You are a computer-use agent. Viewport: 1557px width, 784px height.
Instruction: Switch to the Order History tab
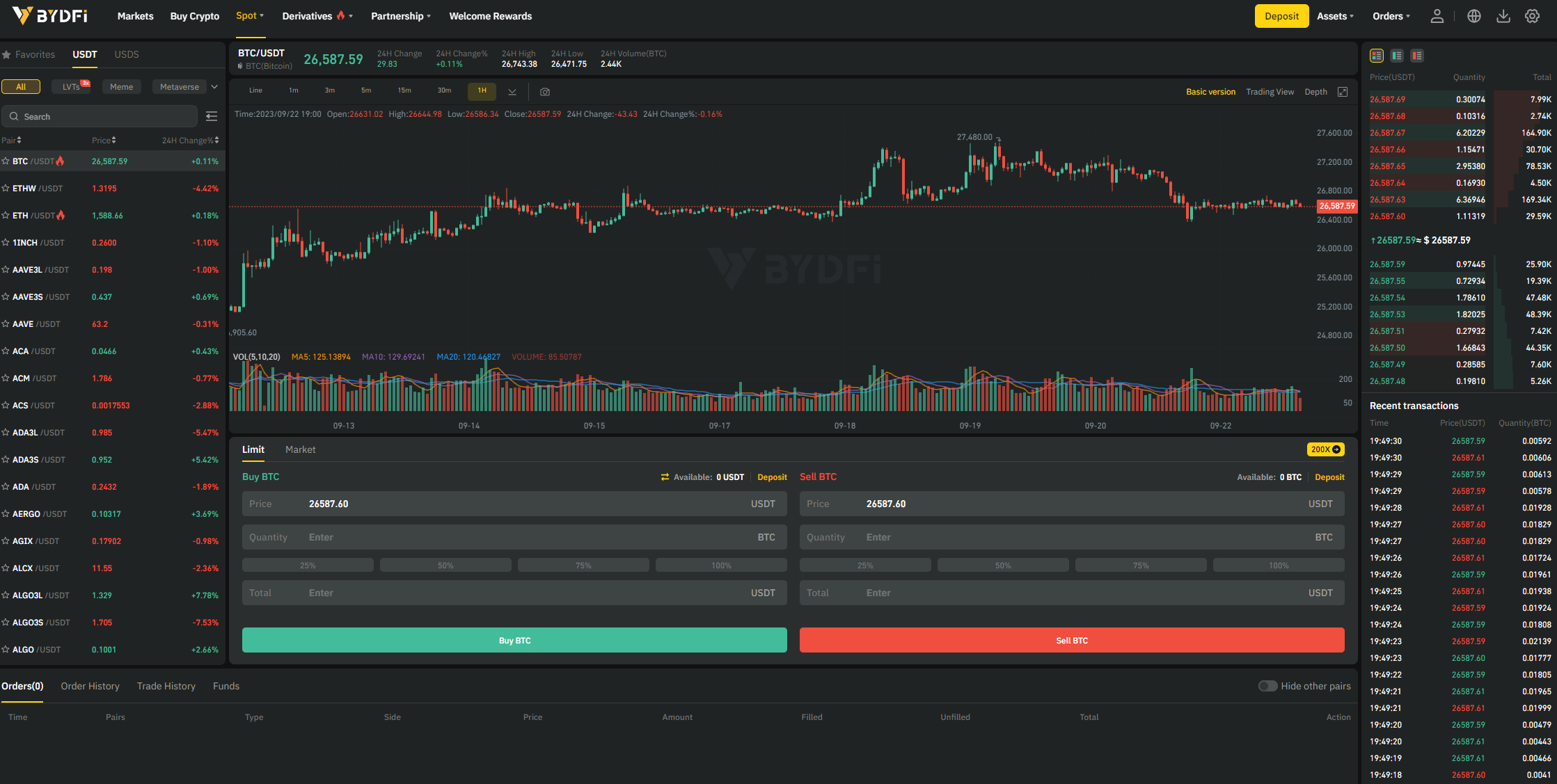tap(90, 686)
